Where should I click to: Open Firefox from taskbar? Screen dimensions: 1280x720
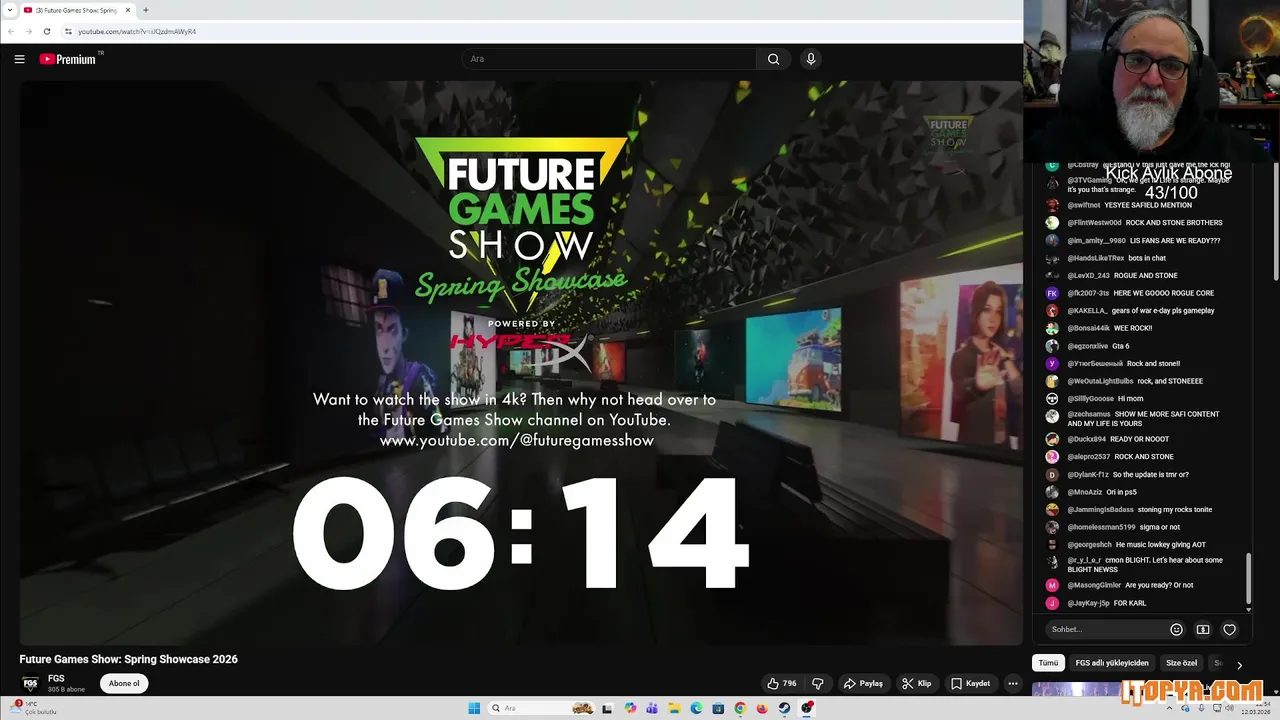(762, 708)
